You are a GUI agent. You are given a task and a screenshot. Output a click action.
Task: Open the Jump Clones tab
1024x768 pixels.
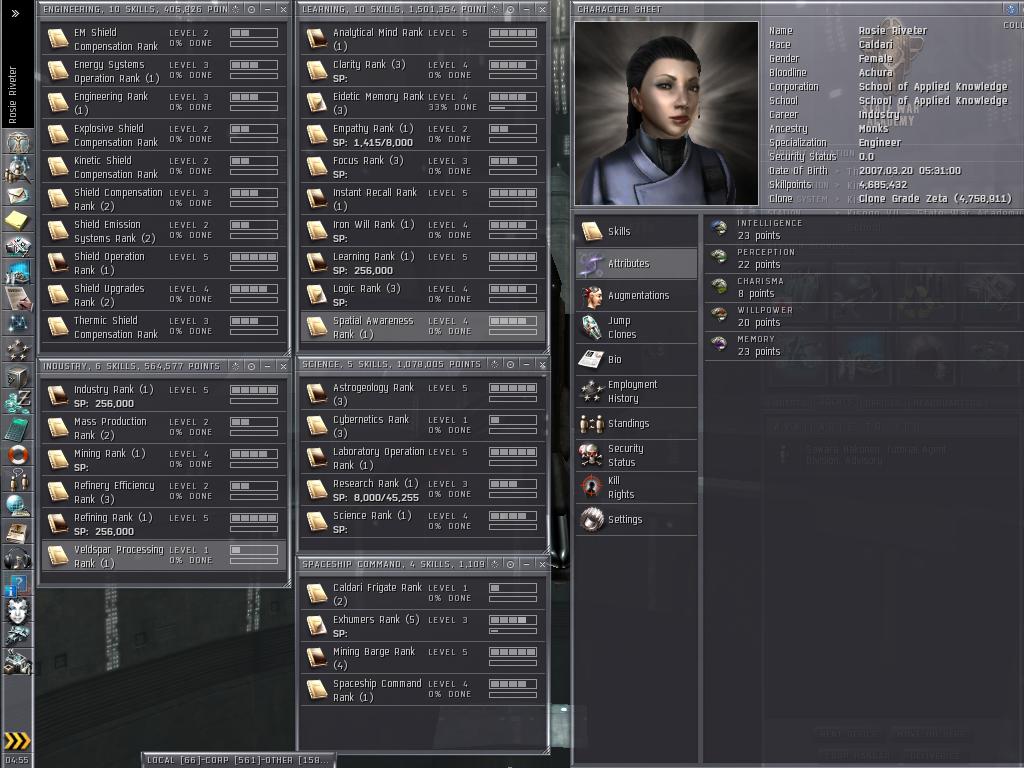click(636, 327)
